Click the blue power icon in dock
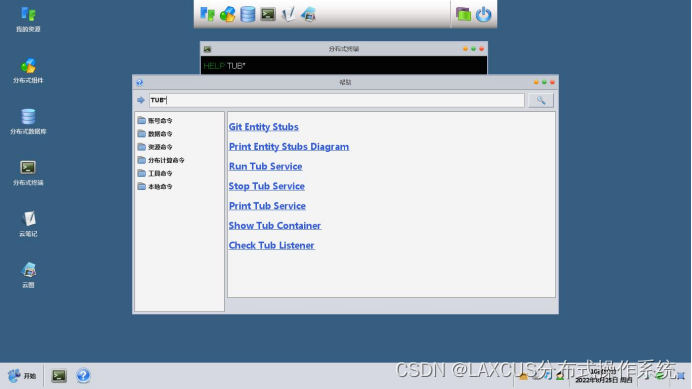692x389 pixels. 483,14
